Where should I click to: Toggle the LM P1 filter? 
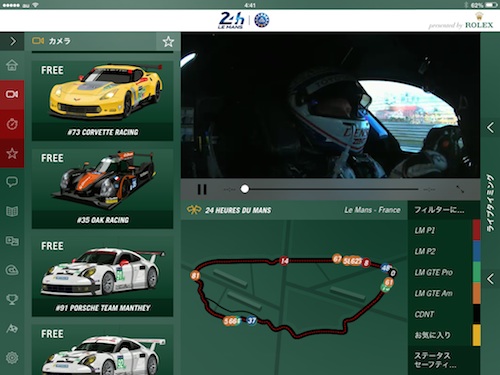440,230
